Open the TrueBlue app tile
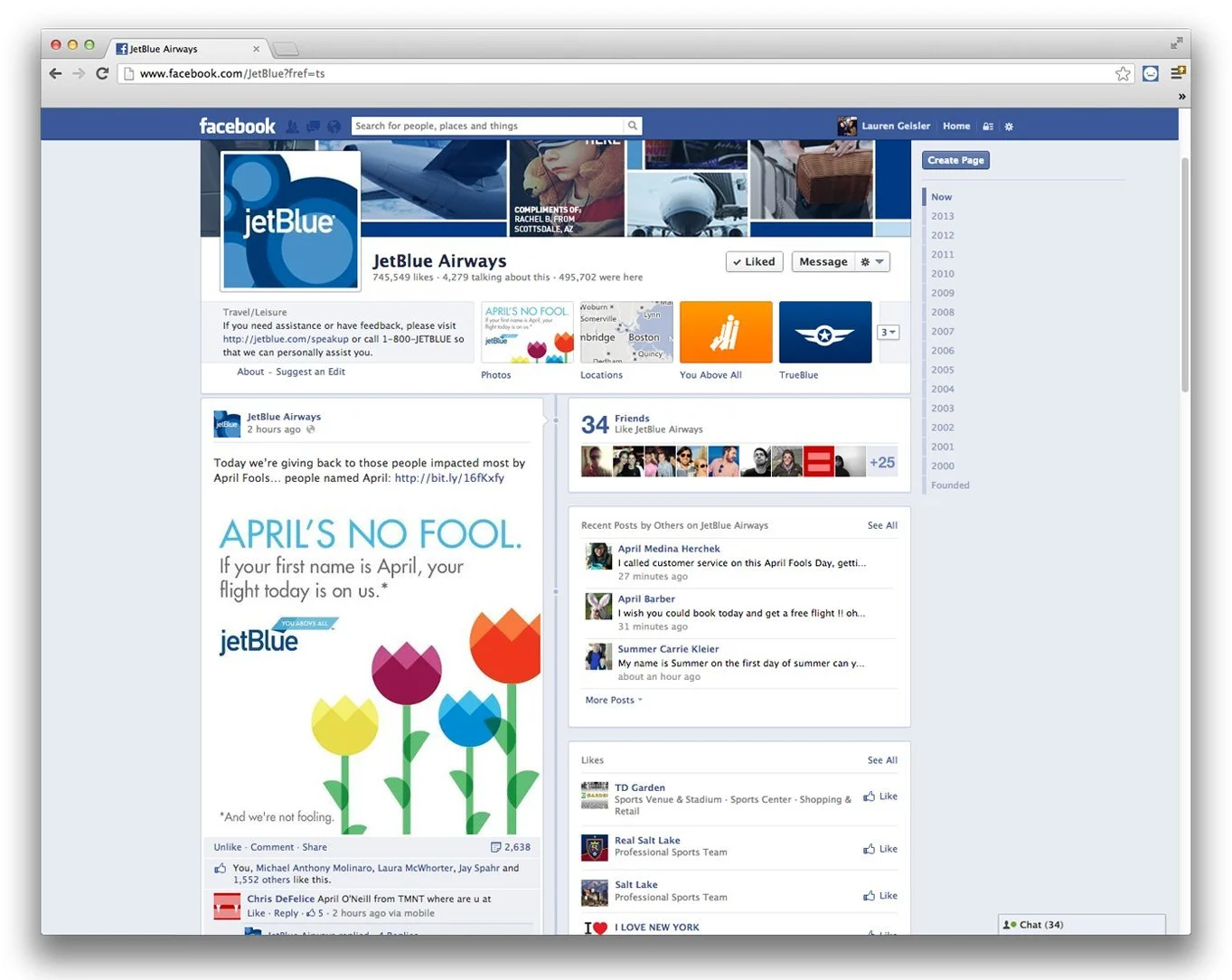Screen dimensions: 1232x980 [825, 332]
